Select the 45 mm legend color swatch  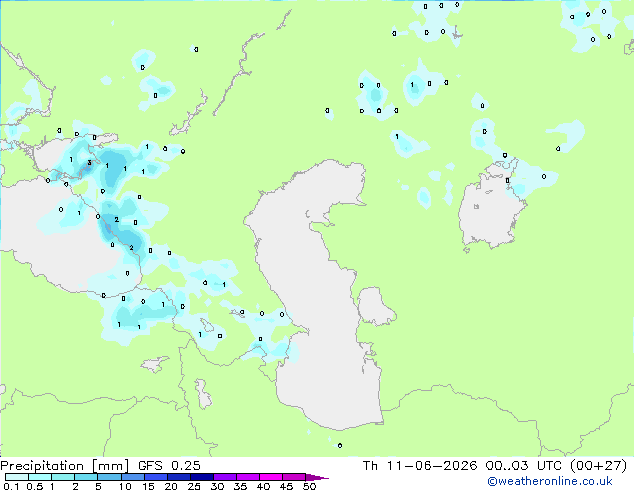[x=294, y=477]
